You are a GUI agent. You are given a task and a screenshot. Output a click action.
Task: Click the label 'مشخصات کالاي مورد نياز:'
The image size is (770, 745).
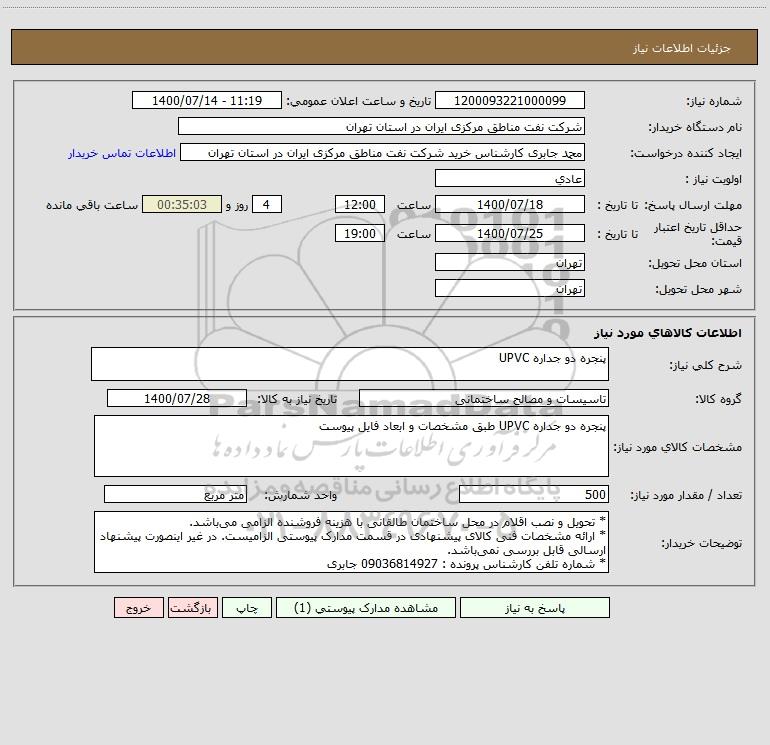click(678, 447)
